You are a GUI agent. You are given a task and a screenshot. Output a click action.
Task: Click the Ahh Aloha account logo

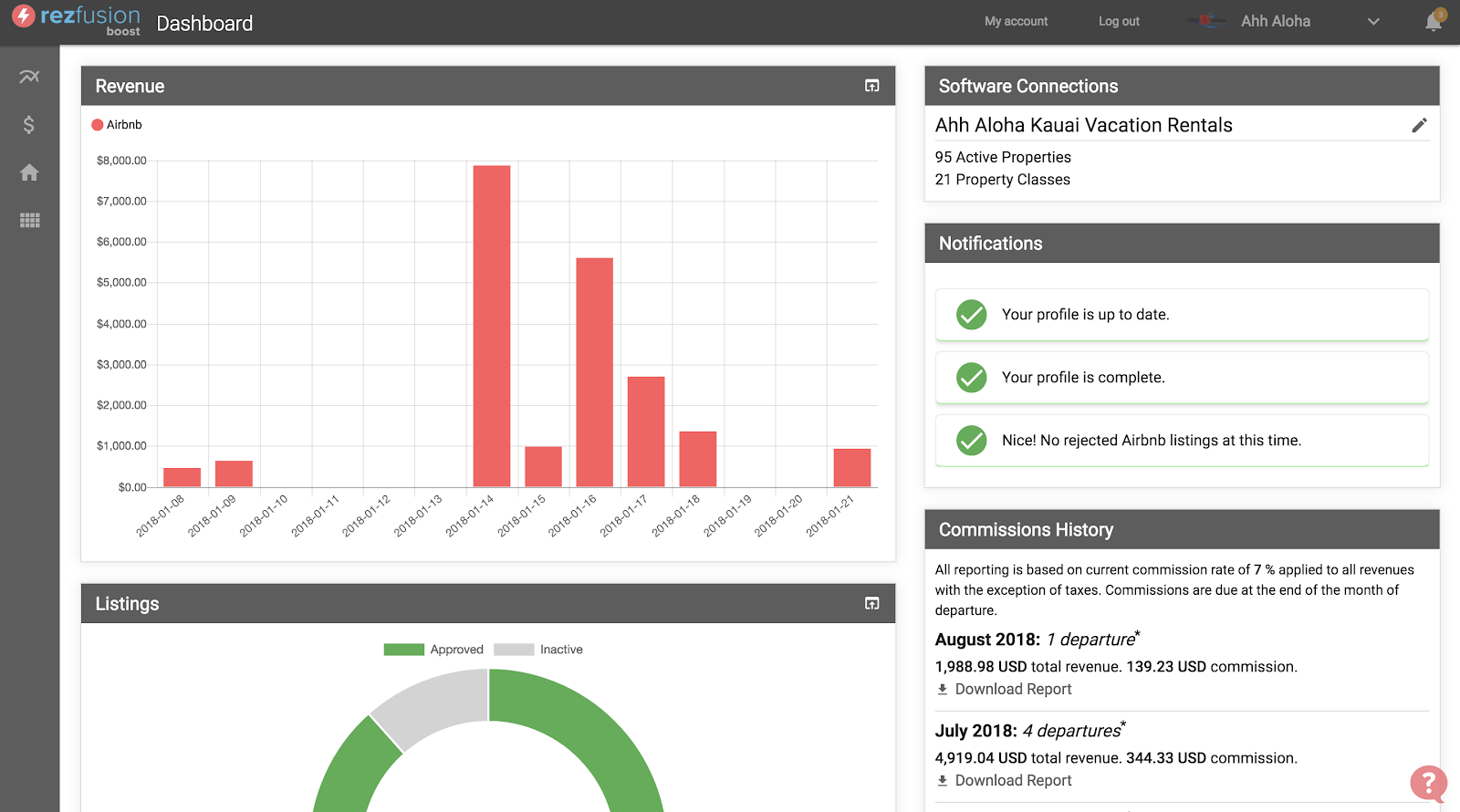pyautogui.click(x=1206, y=21)
